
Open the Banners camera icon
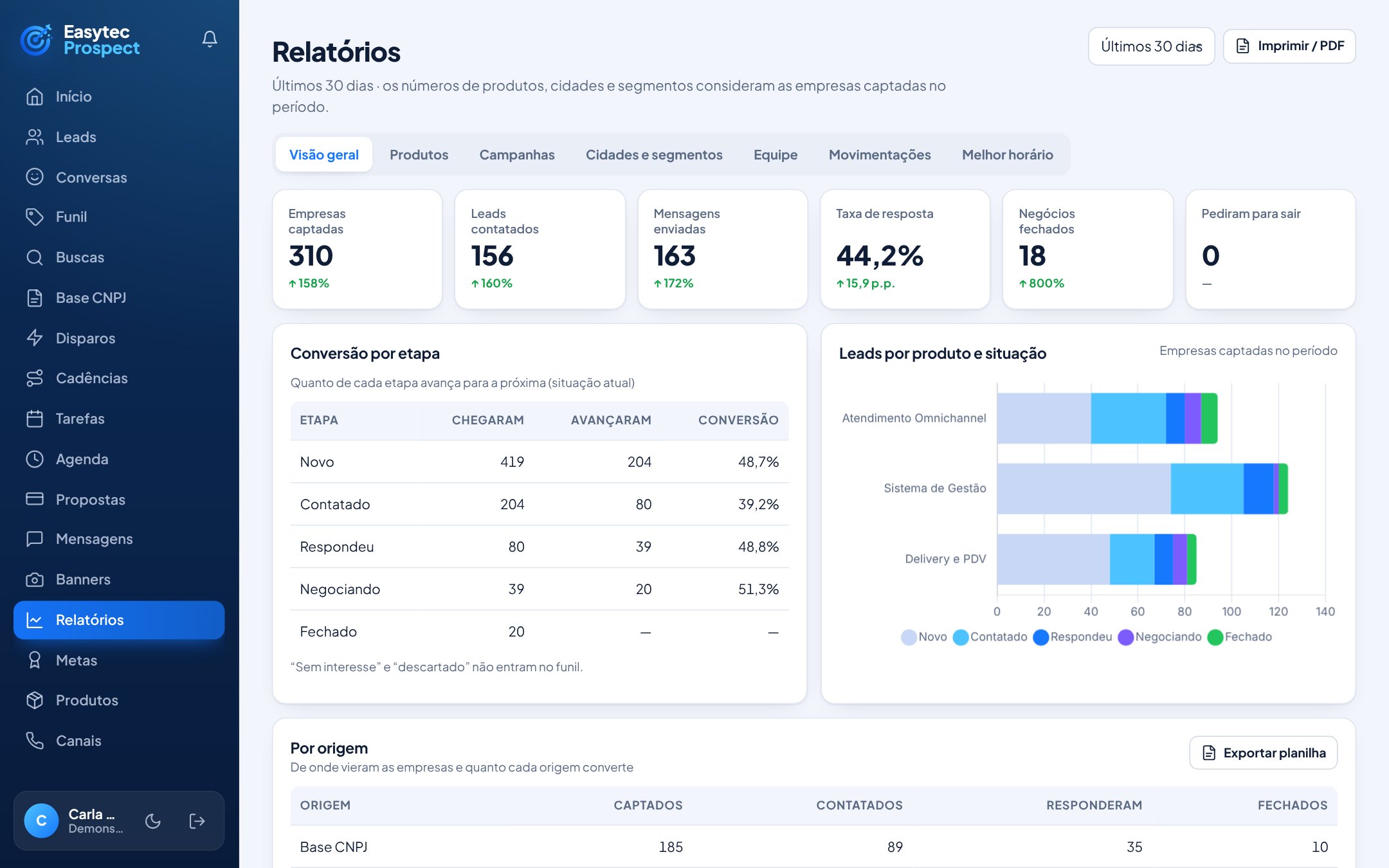pyautogui.click(x=35, y=579)
